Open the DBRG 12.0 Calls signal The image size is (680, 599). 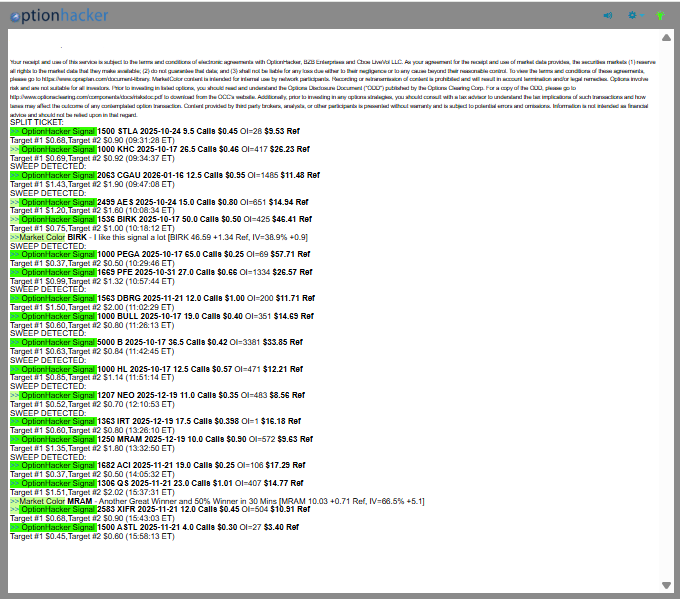pos(160,298)
